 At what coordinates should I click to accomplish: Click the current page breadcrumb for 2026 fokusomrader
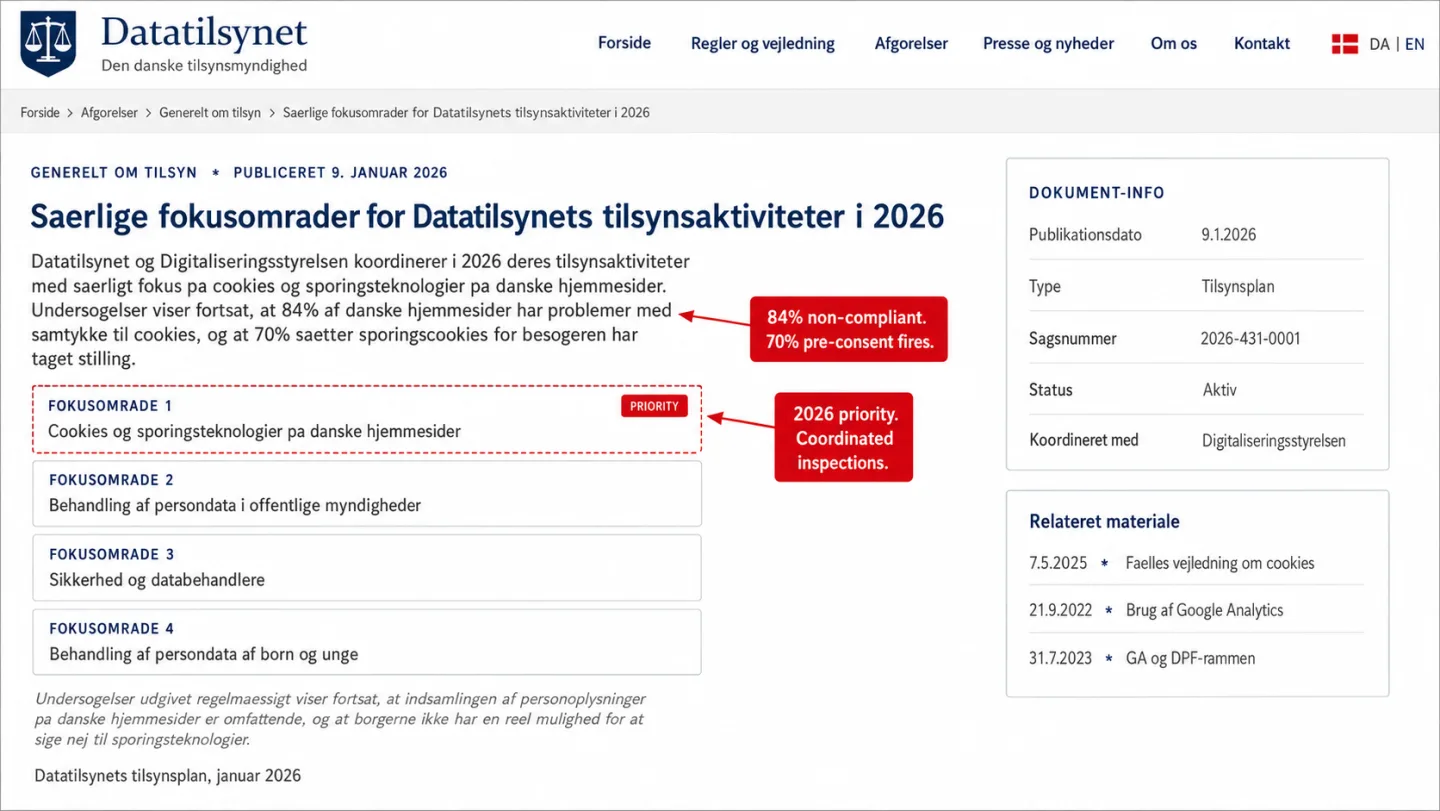[x=466, y=113]
